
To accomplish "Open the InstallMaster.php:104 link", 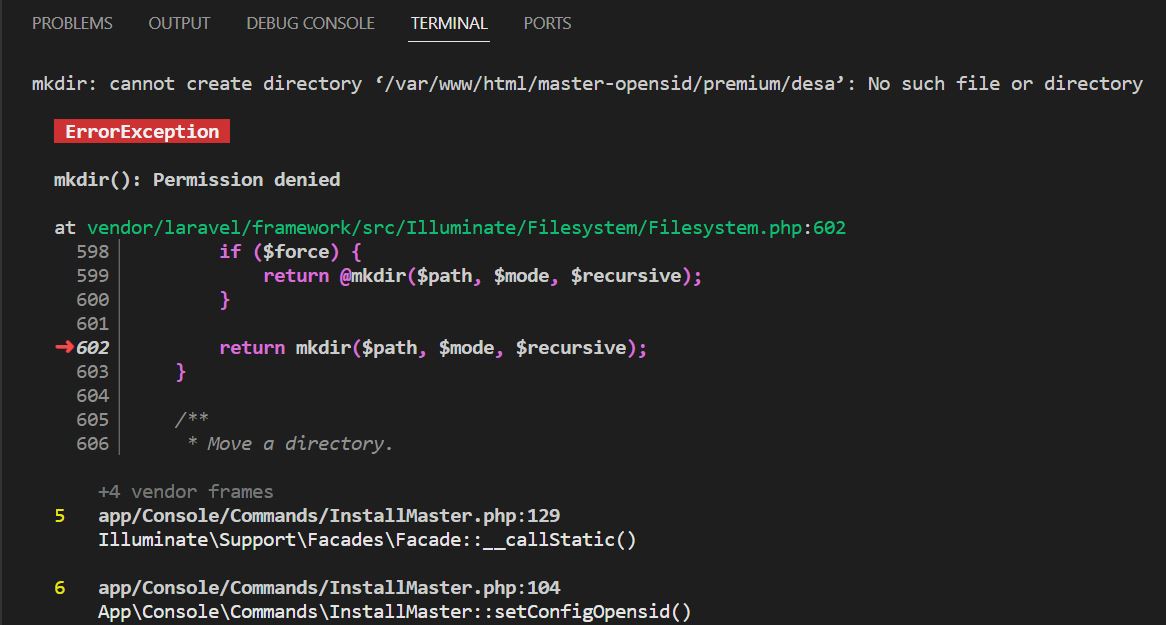I will (x=329, y=588).
